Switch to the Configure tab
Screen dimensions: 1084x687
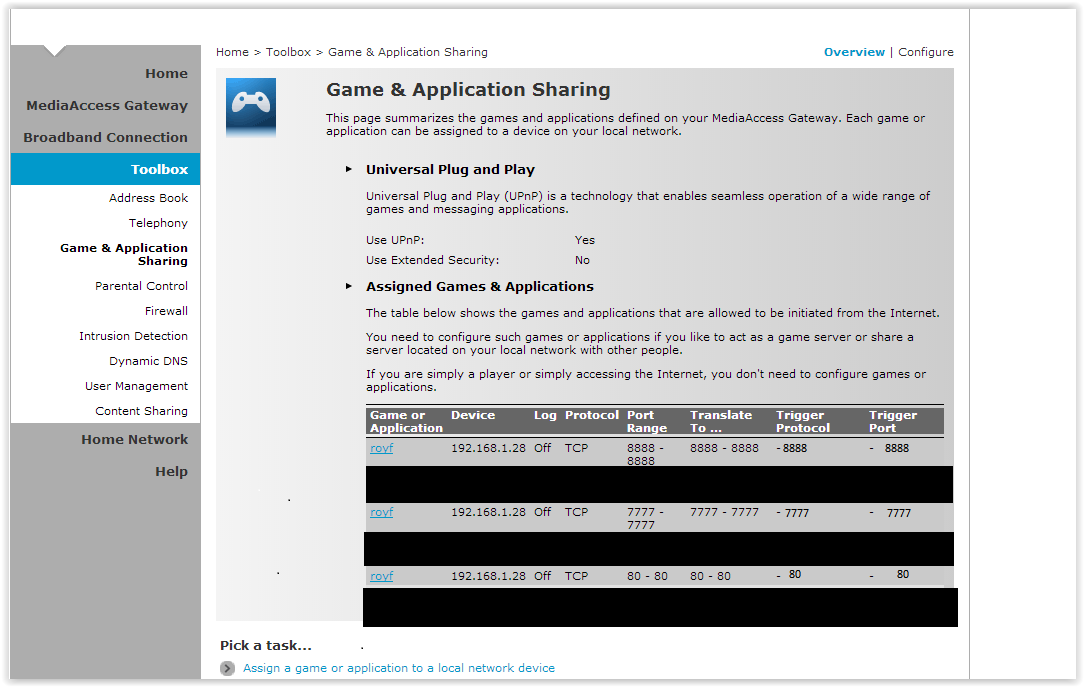(x=926, y=52)
